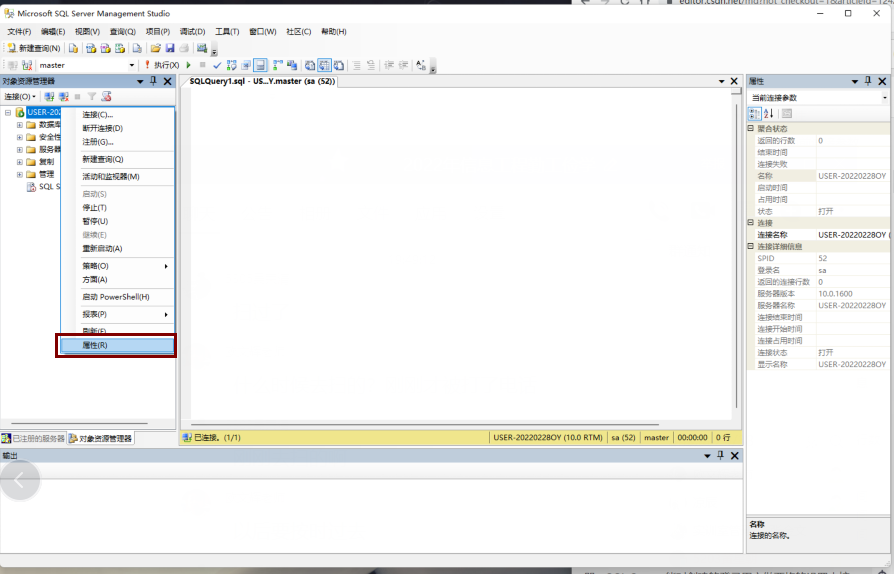Click the 登录名 property value sa
Viewport: 894px width, 574px height.
(822, 270)
